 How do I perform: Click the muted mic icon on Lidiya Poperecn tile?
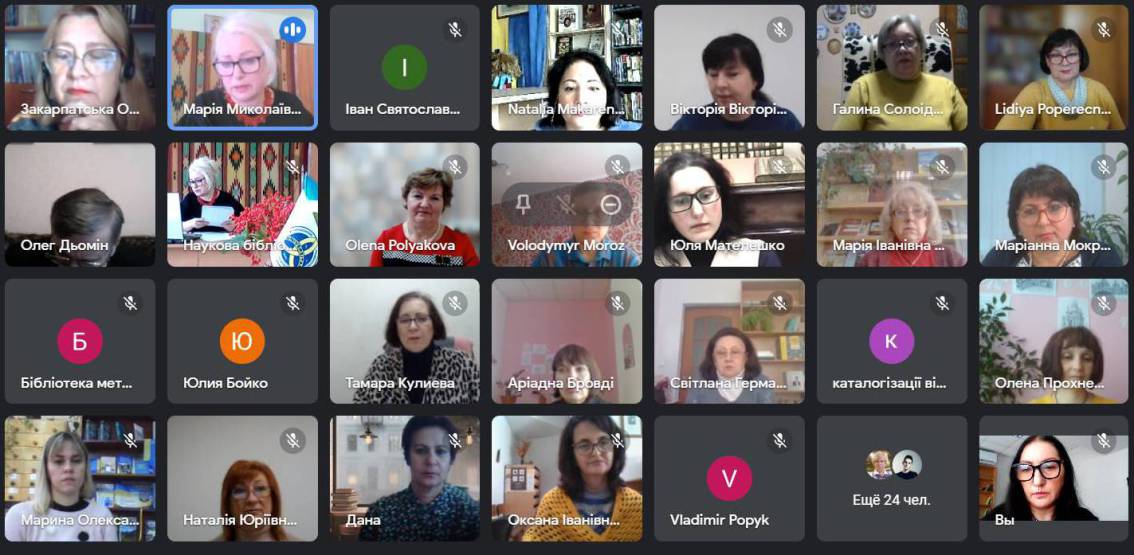coord(1104,30)
